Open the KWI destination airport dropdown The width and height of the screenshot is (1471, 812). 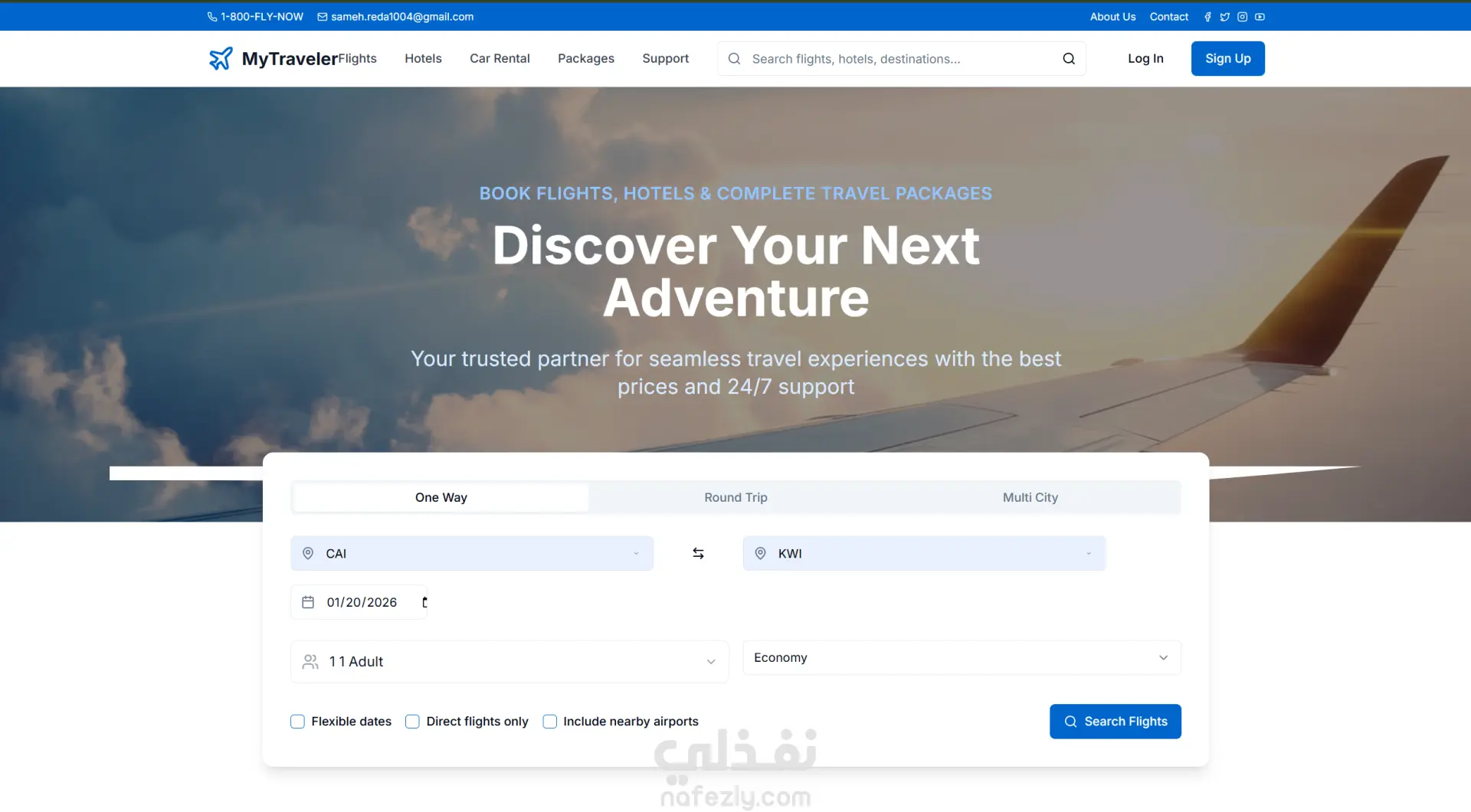point(924,553)
